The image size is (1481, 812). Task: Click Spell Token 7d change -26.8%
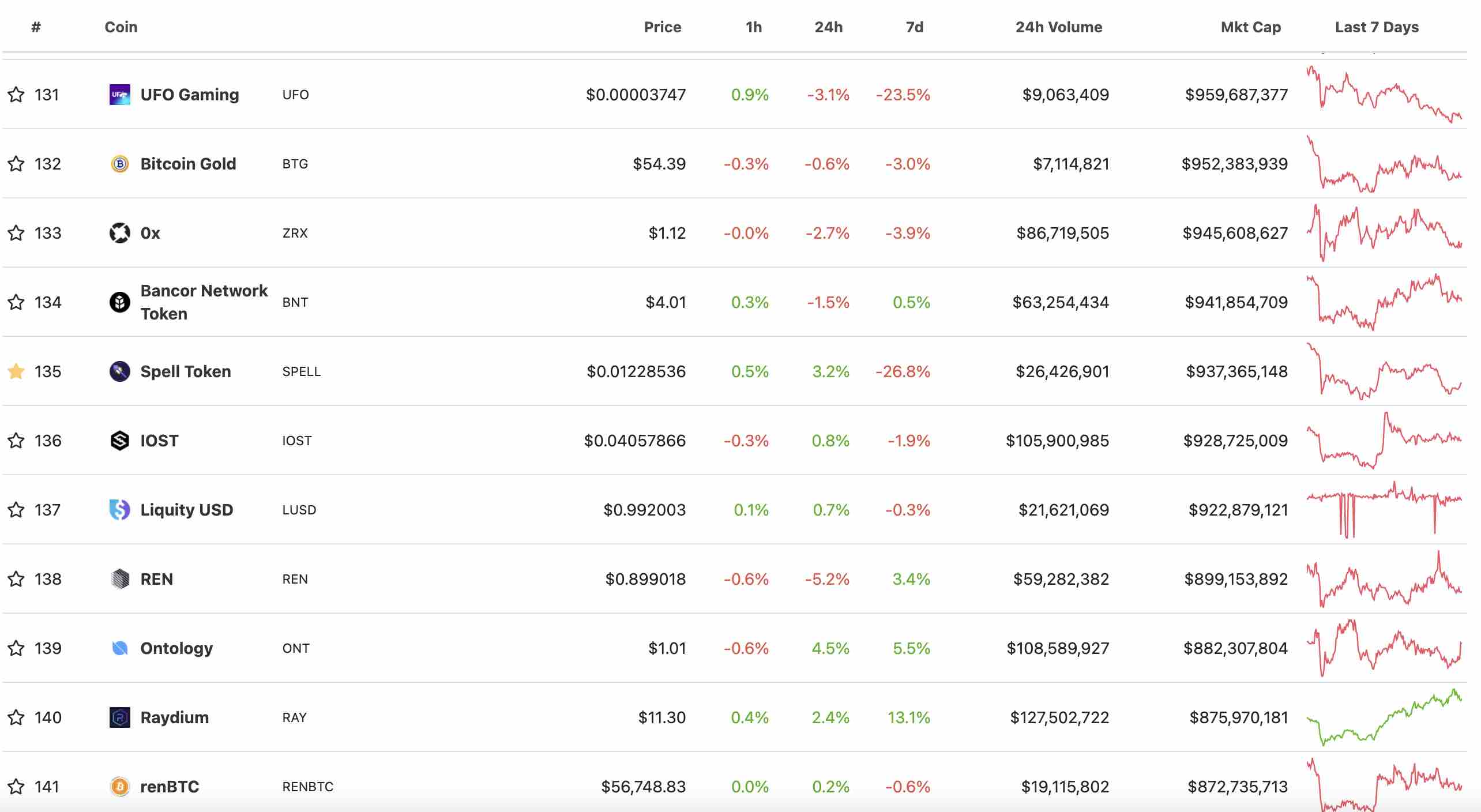pyautogui.click(x=903, y=371)
